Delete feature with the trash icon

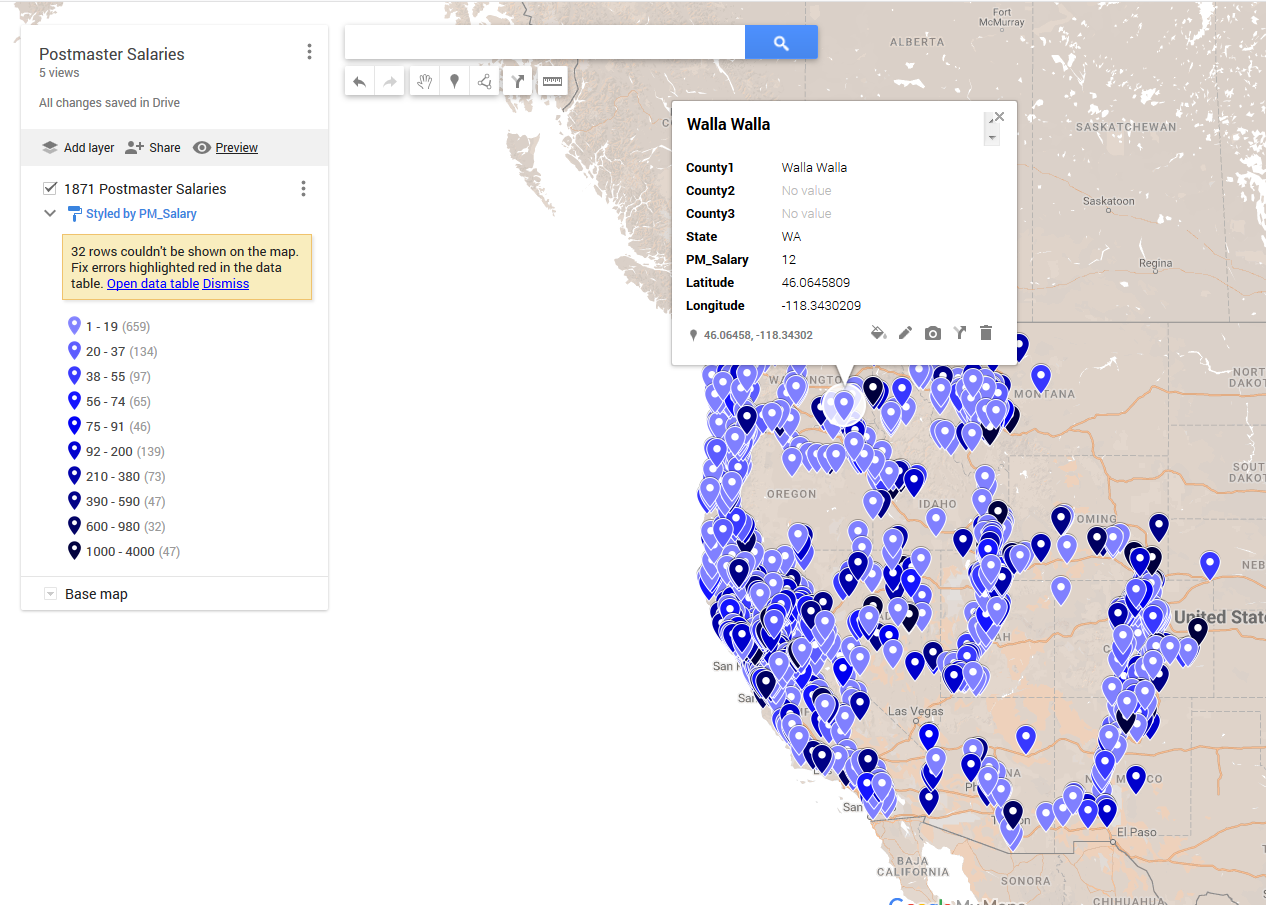tap(986, 333)
